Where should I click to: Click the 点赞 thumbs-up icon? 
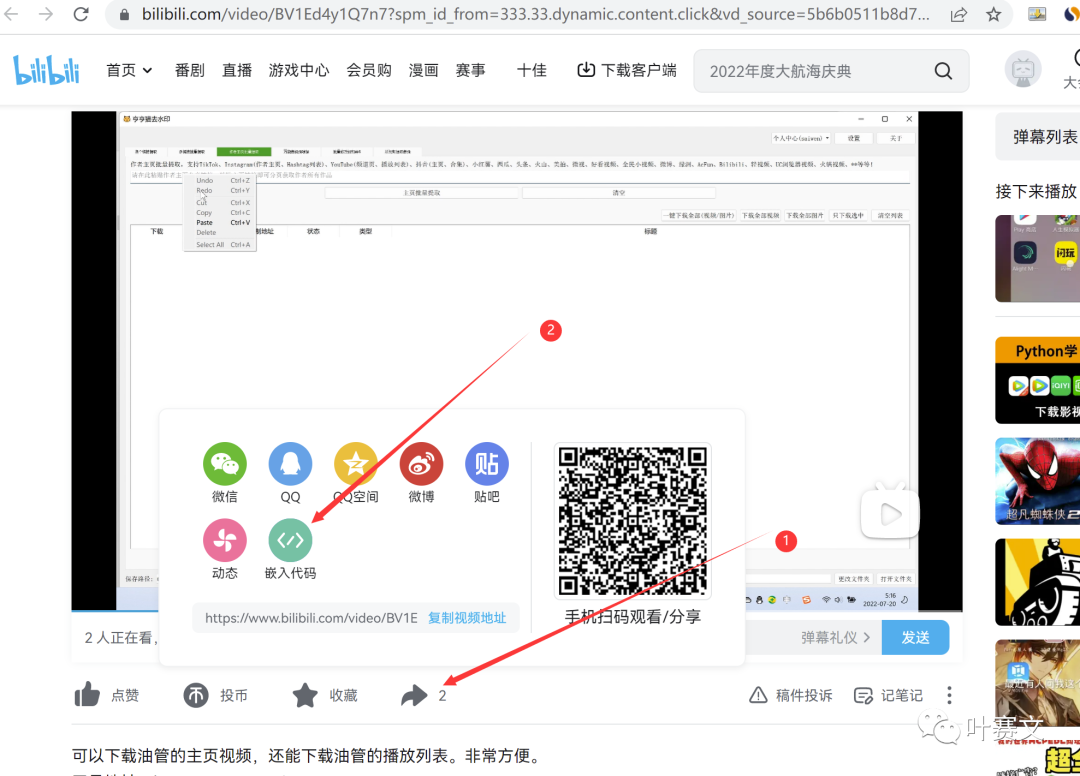point(88,695)
